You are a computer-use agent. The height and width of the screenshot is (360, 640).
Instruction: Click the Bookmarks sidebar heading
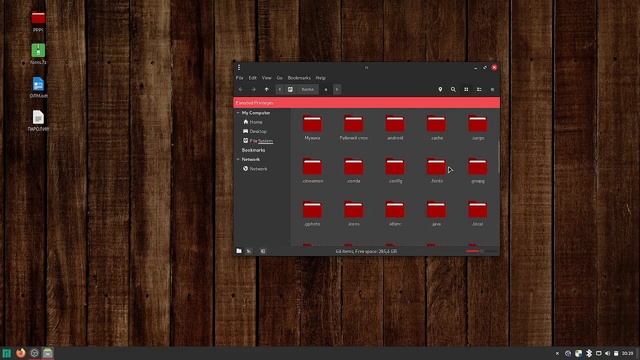(x=253, y=150)
